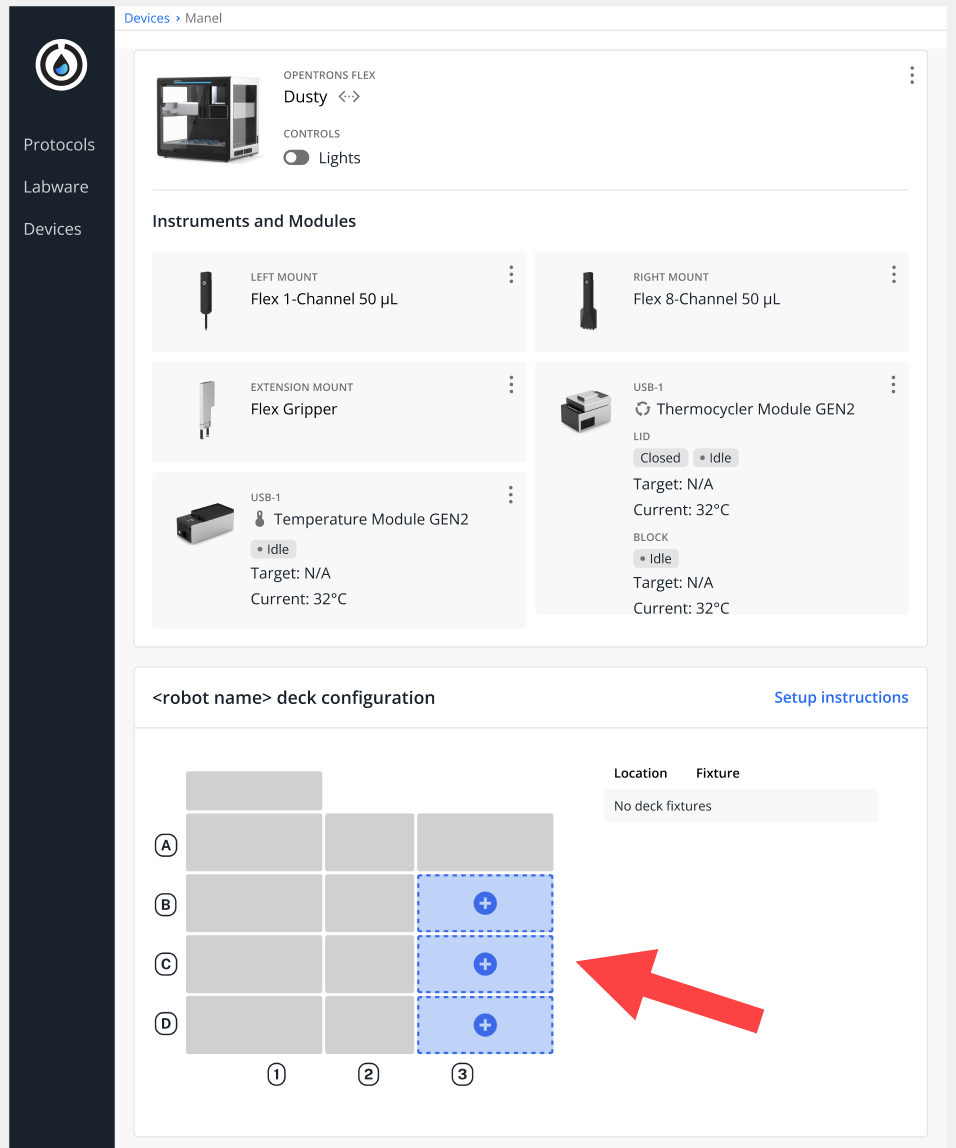Click the Dusty robot thumbnail image
The image size is (956, 1148).
[x=207, y=117]
